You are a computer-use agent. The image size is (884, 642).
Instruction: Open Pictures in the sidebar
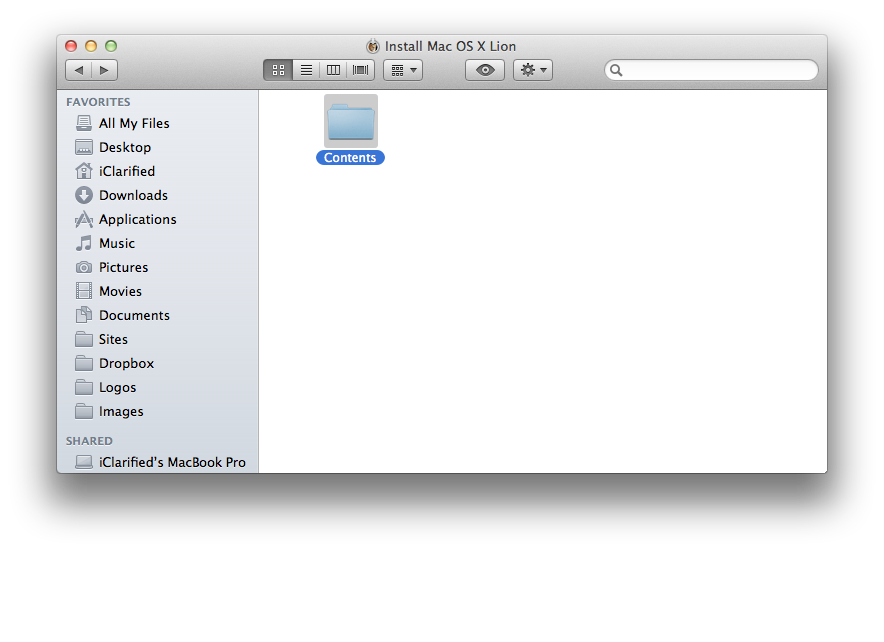tap(123, 267)
